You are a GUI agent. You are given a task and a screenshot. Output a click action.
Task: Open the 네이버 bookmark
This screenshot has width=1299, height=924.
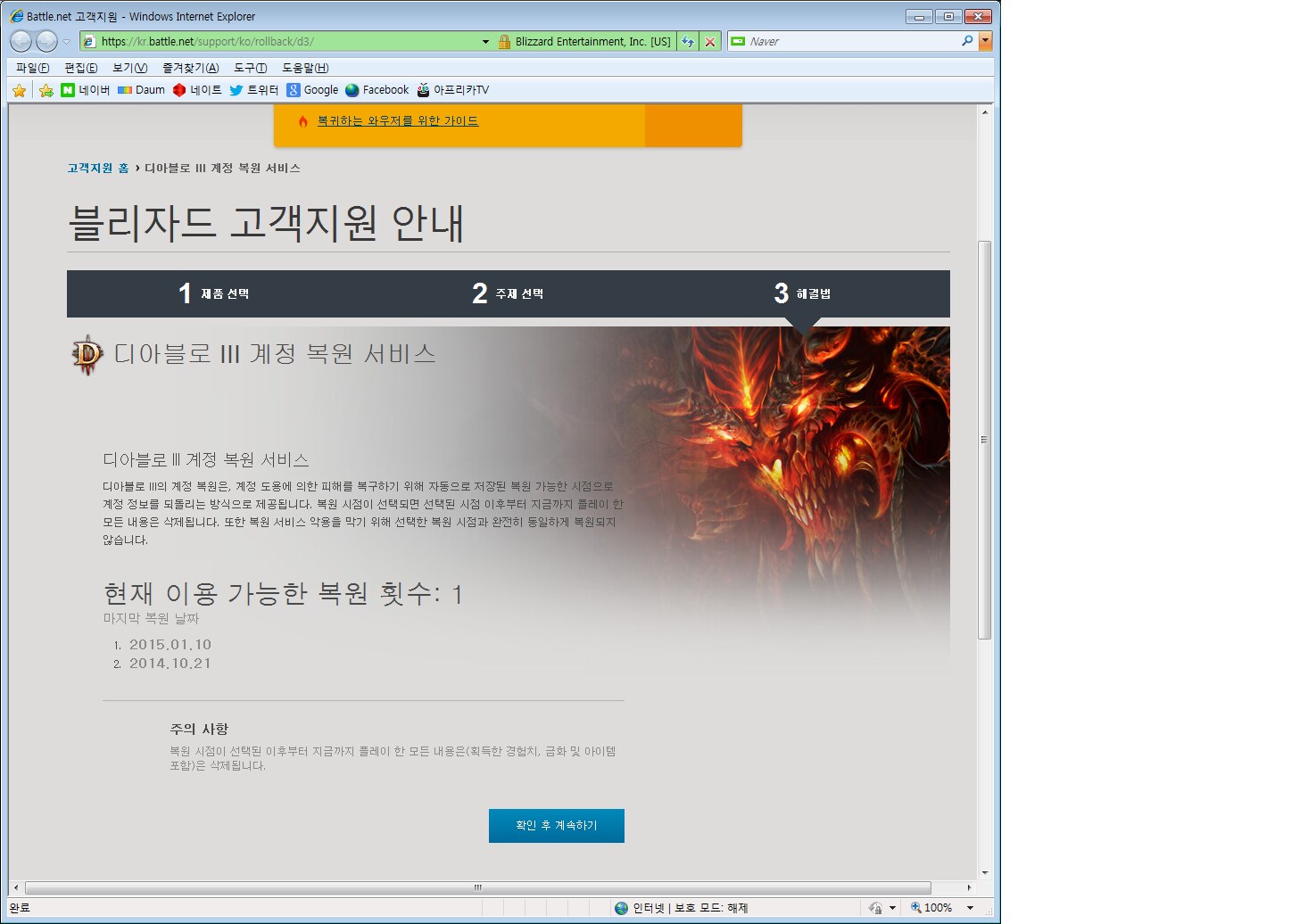[85, 90]
